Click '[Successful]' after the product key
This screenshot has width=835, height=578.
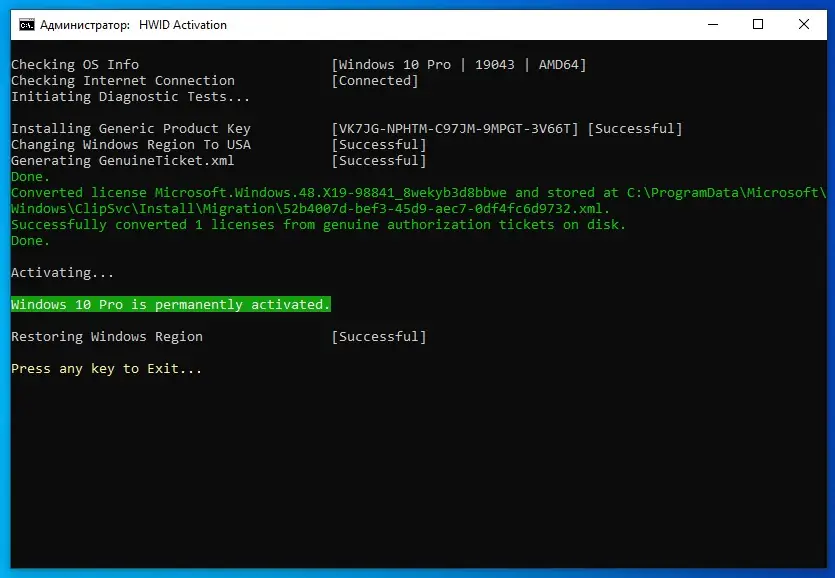pos(635,129)
